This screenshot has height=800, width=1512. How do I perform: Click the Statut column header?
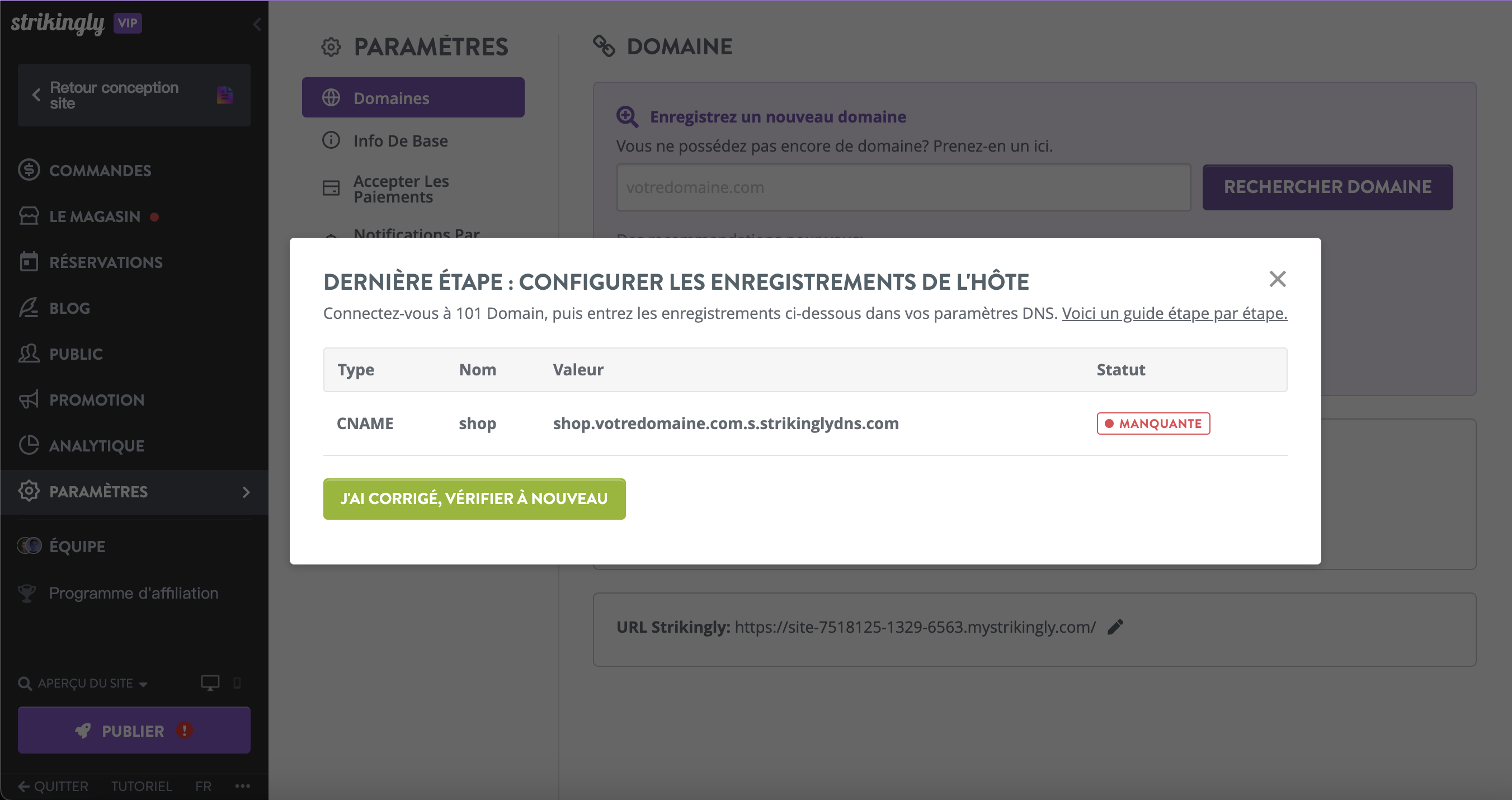(1120, 370)
